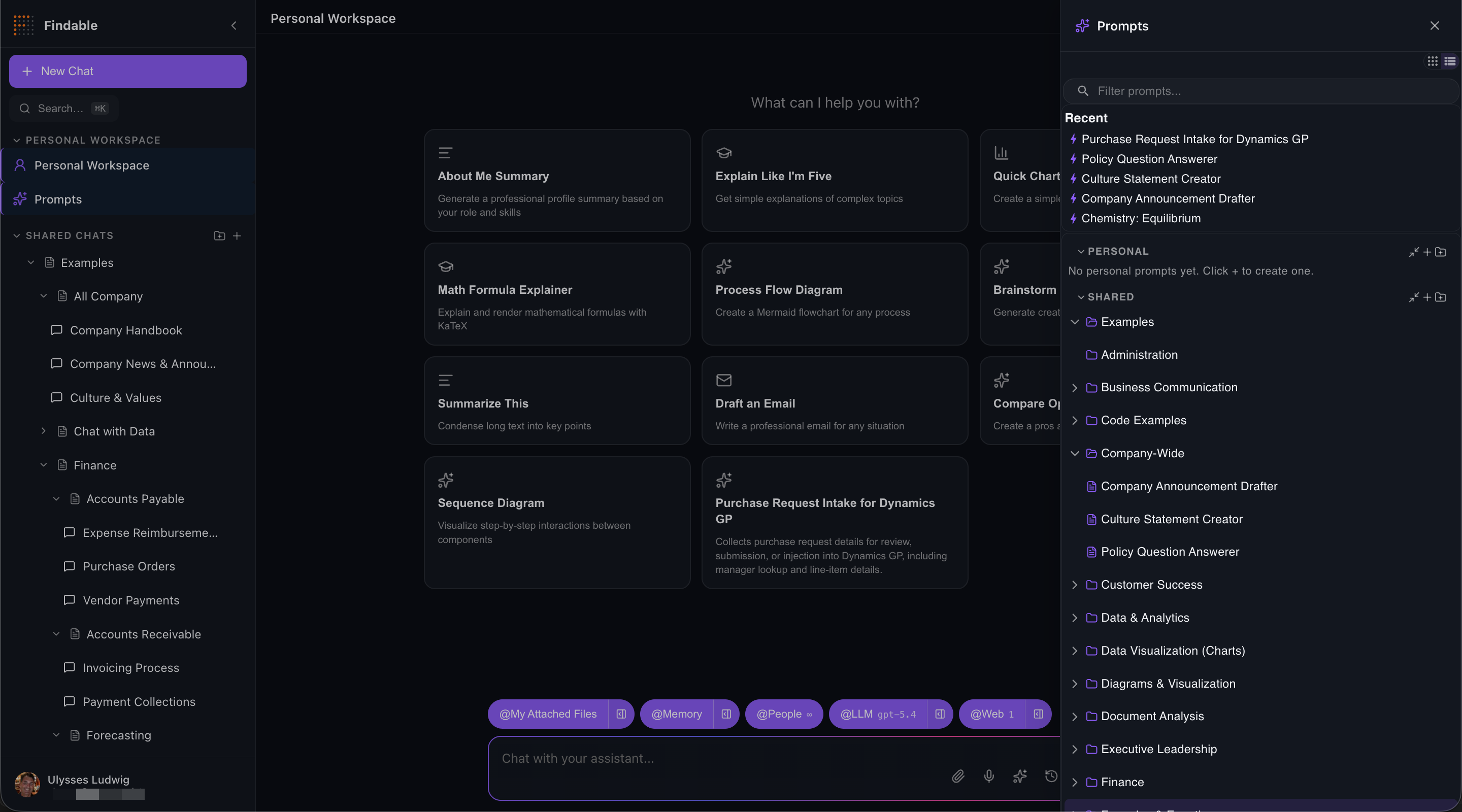Collapse the left sidebar with the arrow
1462x812 pixels.
(x=234, y=25)
